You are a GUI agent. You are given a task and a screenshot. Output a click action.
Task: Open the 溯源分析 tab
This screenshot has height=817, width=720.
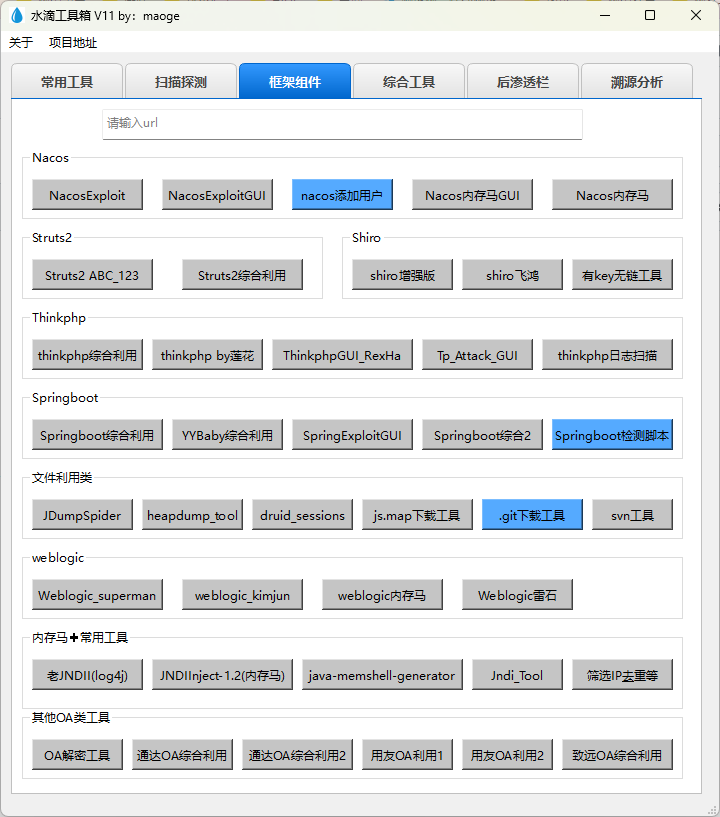(x=637, y=82)
